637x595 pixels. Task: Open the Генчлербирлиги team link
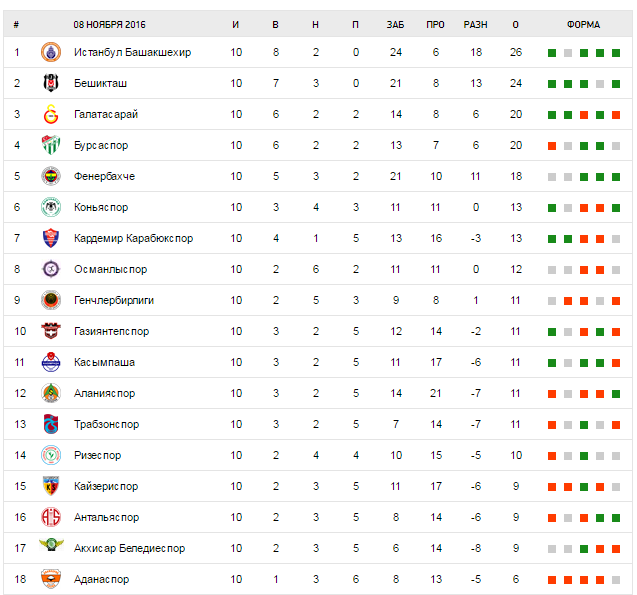(114, 300)
